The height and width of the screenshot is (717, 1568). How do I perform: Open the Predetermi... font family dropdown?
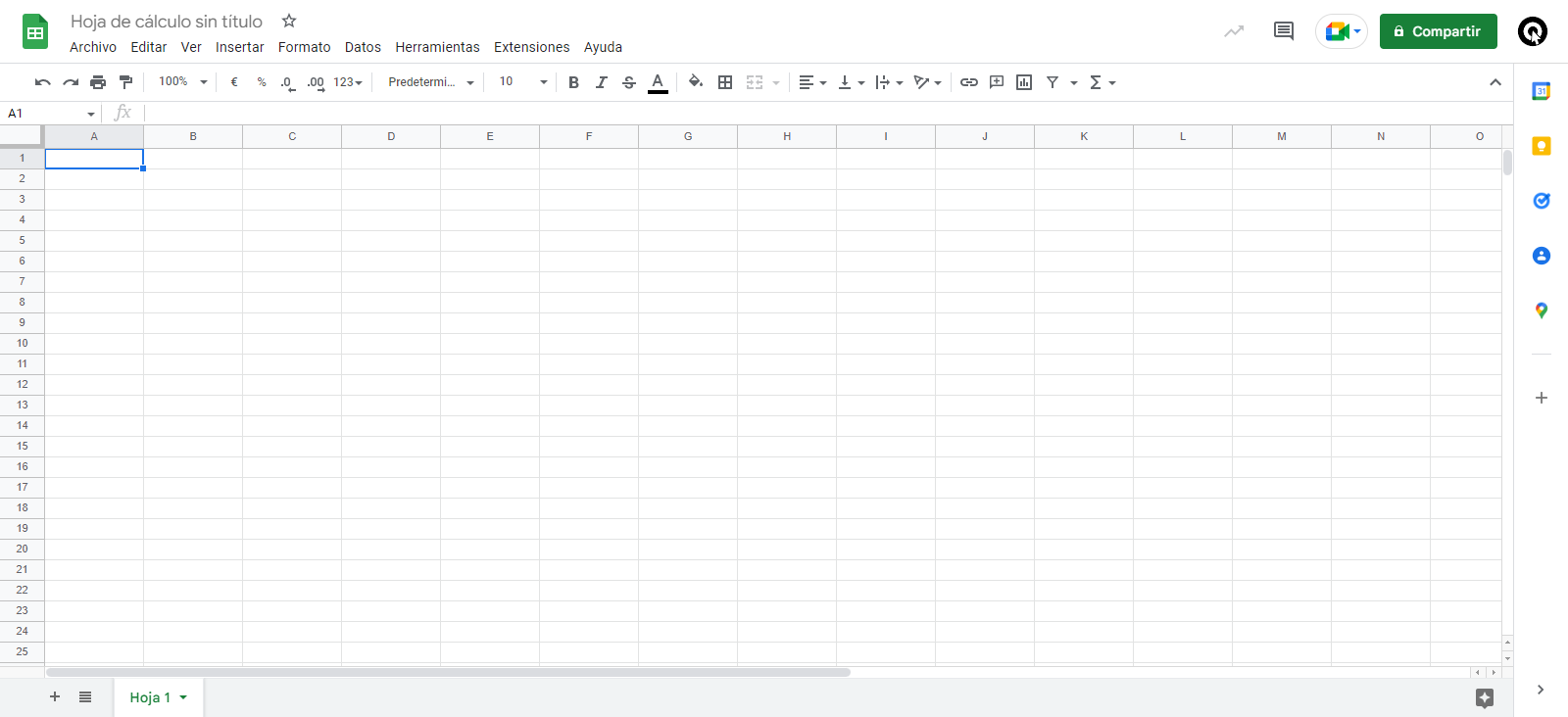coord(430,82)
